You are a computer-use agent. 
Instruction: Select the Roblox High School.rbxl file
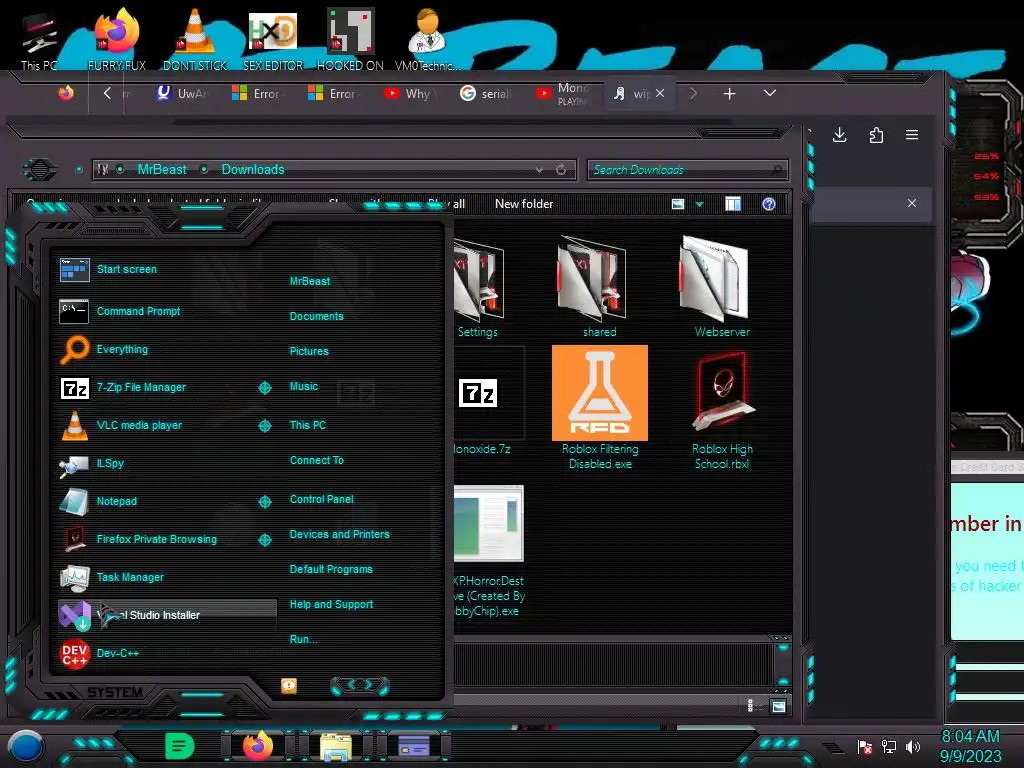coord(722,410)
